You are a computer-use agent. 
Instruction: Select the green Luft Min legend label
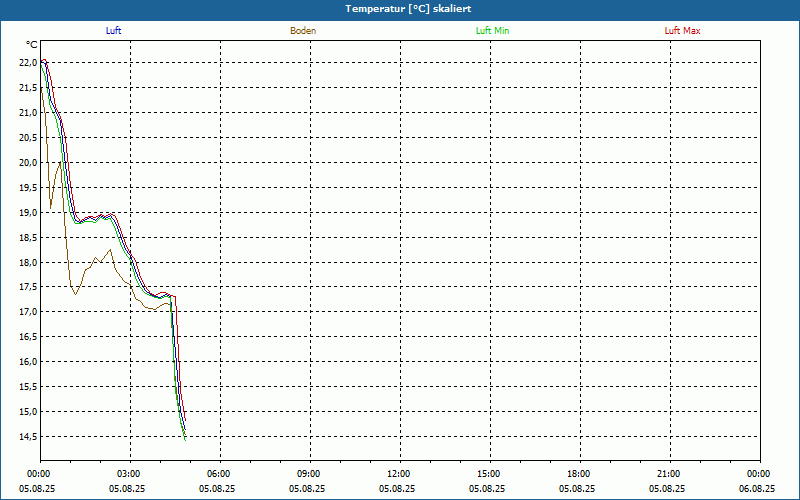[492, 31]
